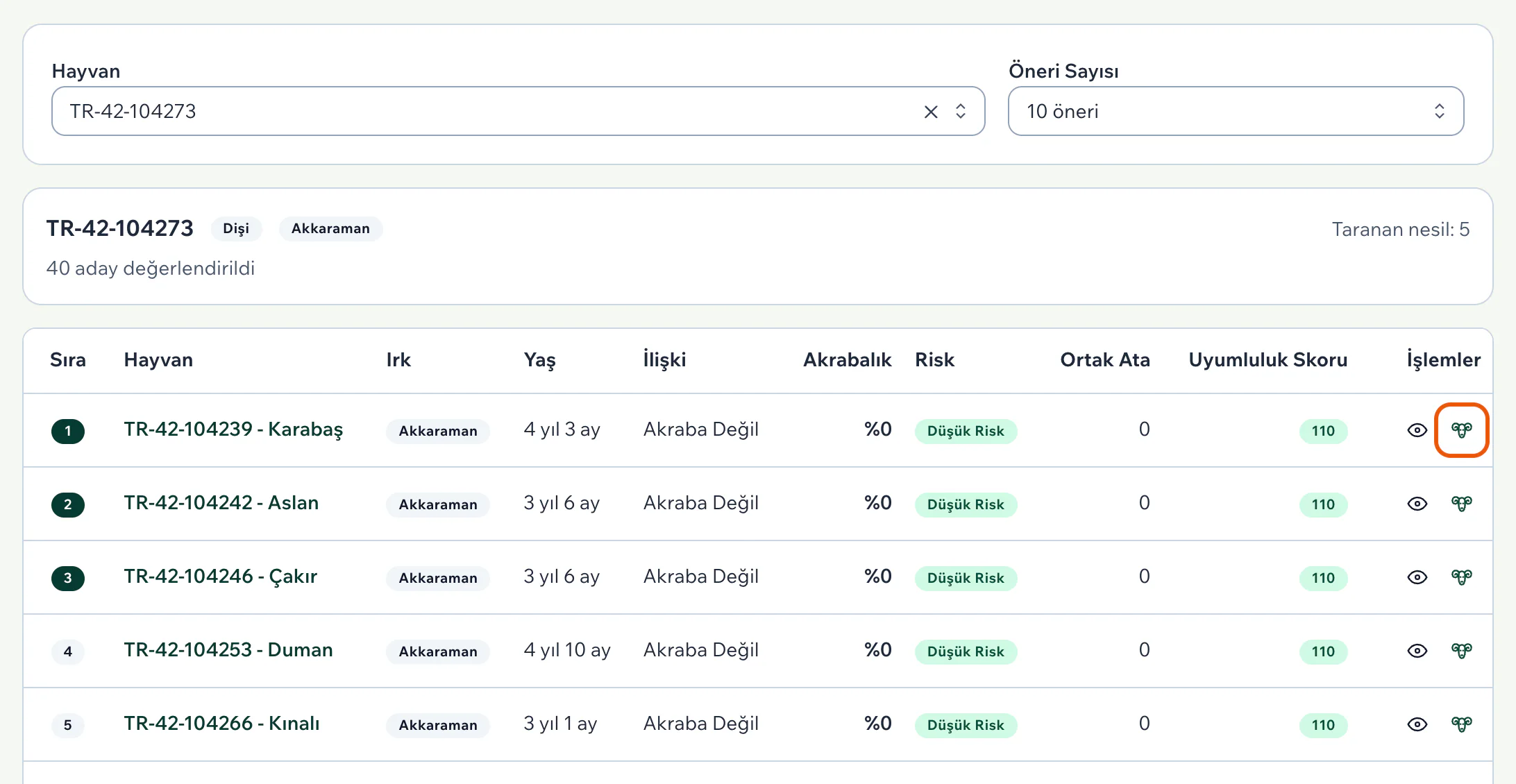The width and height of the screenshot is (1516, 784).
Task: Click the Düşük Risk badge in Karabaş row
Action: pos(966,431)
